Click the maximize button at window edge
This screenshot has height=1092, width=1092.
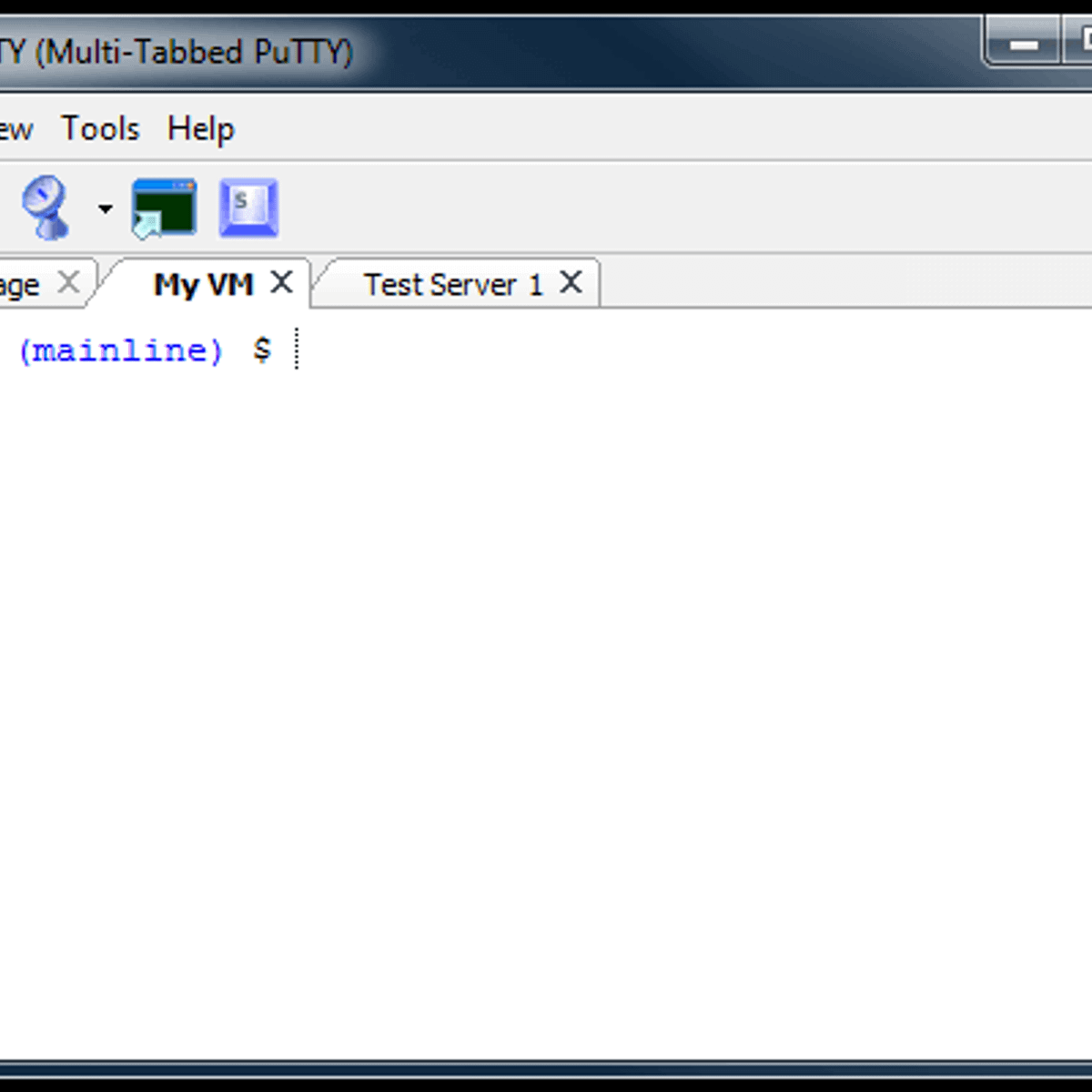pos(1081,42)
